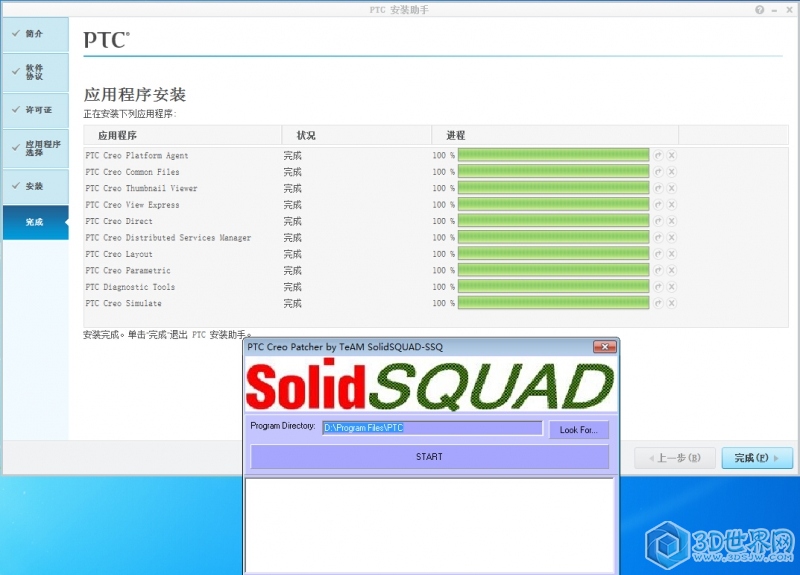Click the patcher log output area
Viewport: 800px width, 575px height.
click(x=430, y=525)
